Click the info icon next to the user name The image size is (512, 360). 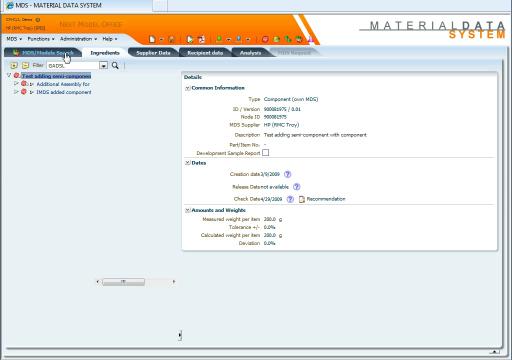pyautogui.click(x=38, y=20)
